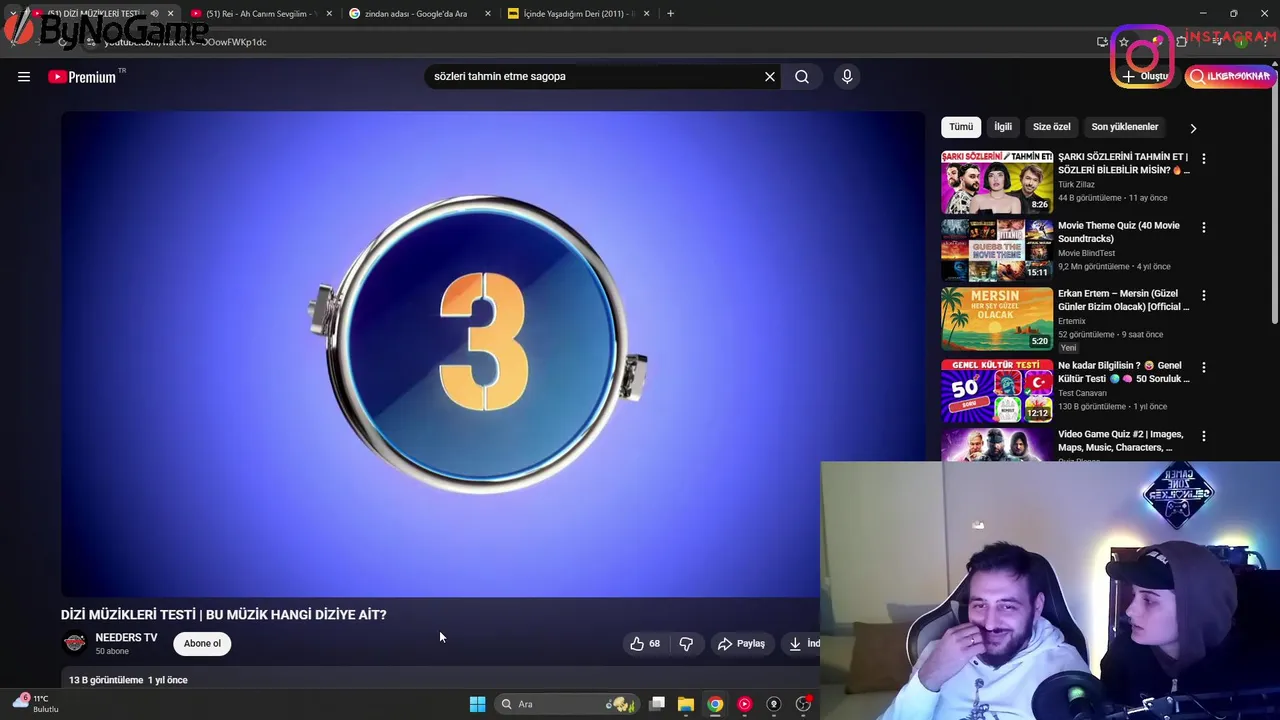Open the NEEDERS TV channel name link
This screenshot has width=1280, height=720.
click(126, 638)
